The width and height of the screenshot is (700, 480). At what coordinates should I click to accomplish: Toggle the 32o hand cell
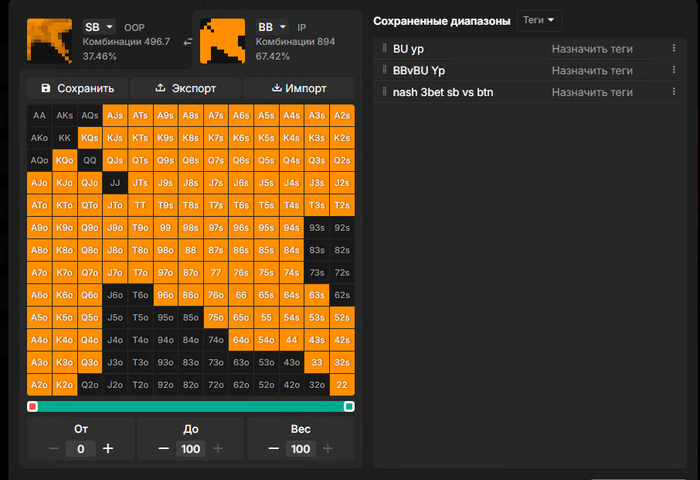pyautogui.click(x=317, y=385)
